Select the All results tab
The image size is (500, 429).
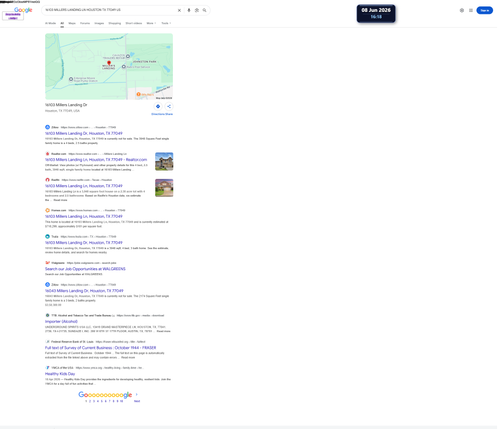(x=62, y=23)
